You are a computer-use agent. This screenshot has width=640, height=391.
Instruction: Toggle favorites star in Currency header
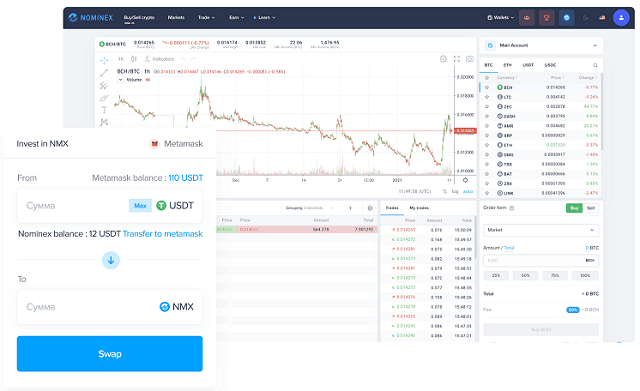[487, 78]
